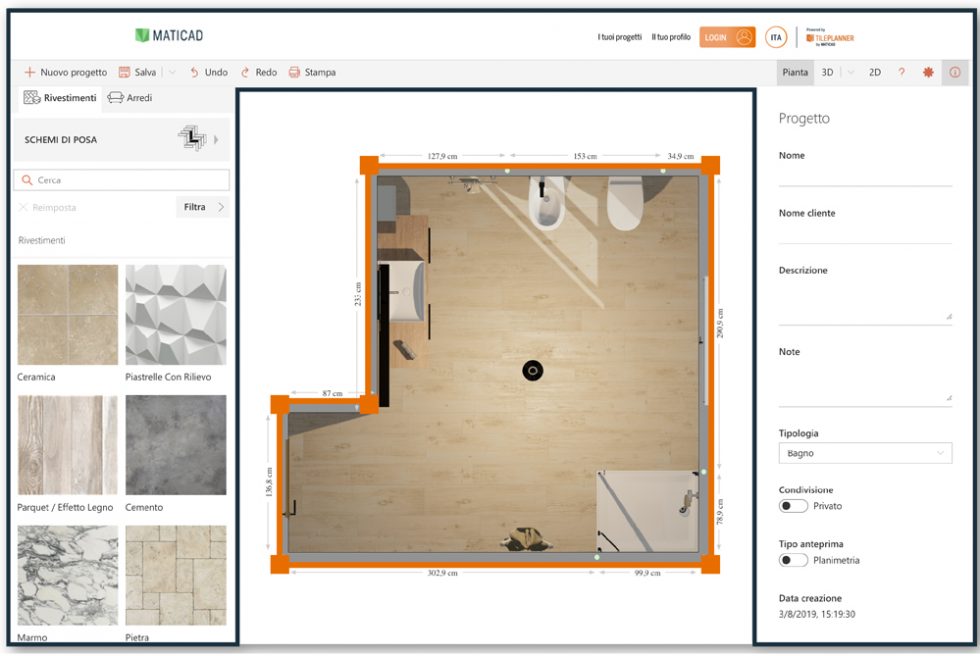
Task: Toggle Condivisione to public
Action: [793, 506]
